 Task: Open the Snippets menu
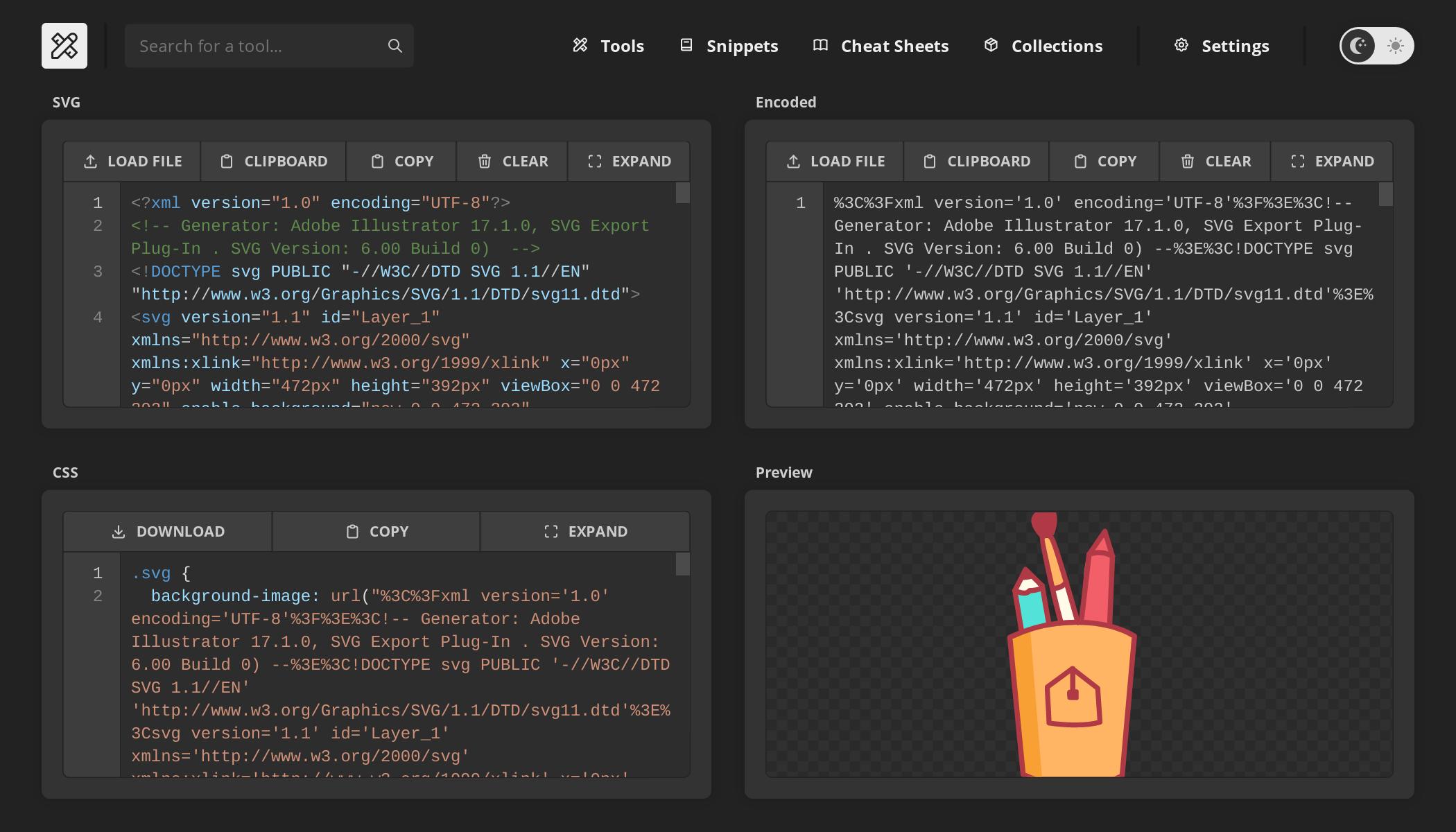coord(729,46)
